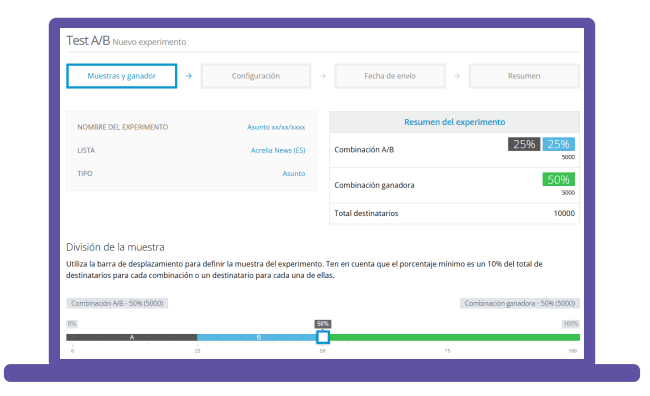Screen dimensions: 650x396
Task: Click the Asunto type link
Action: coord(293,173)
